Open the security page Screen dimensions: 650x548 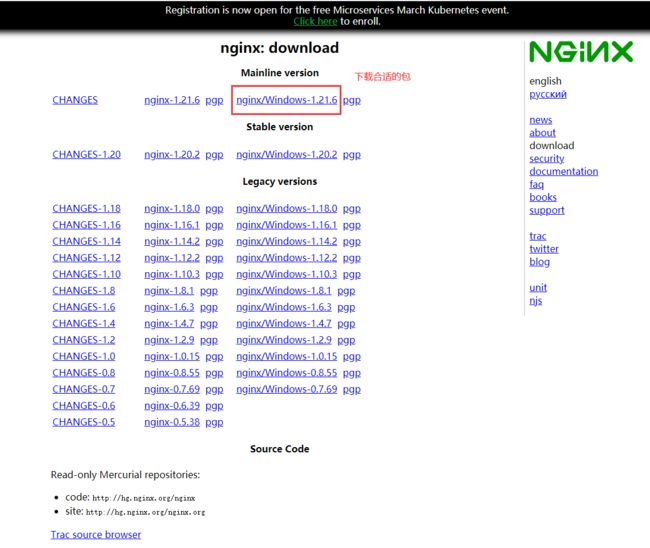[x=546, y=158]
